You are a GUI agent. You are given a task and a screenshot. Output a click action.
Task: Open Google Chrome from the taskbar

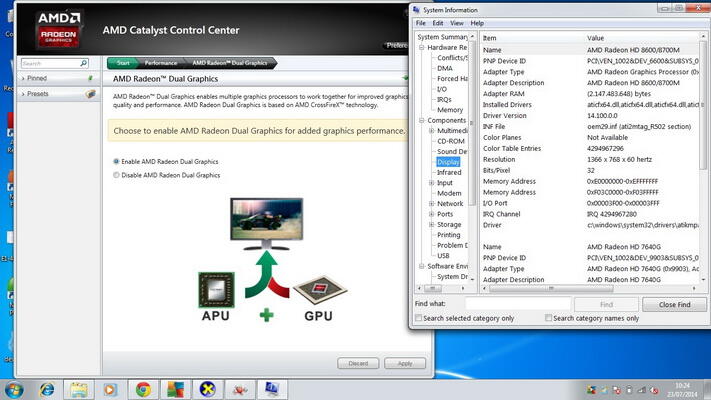pos(143,390)
